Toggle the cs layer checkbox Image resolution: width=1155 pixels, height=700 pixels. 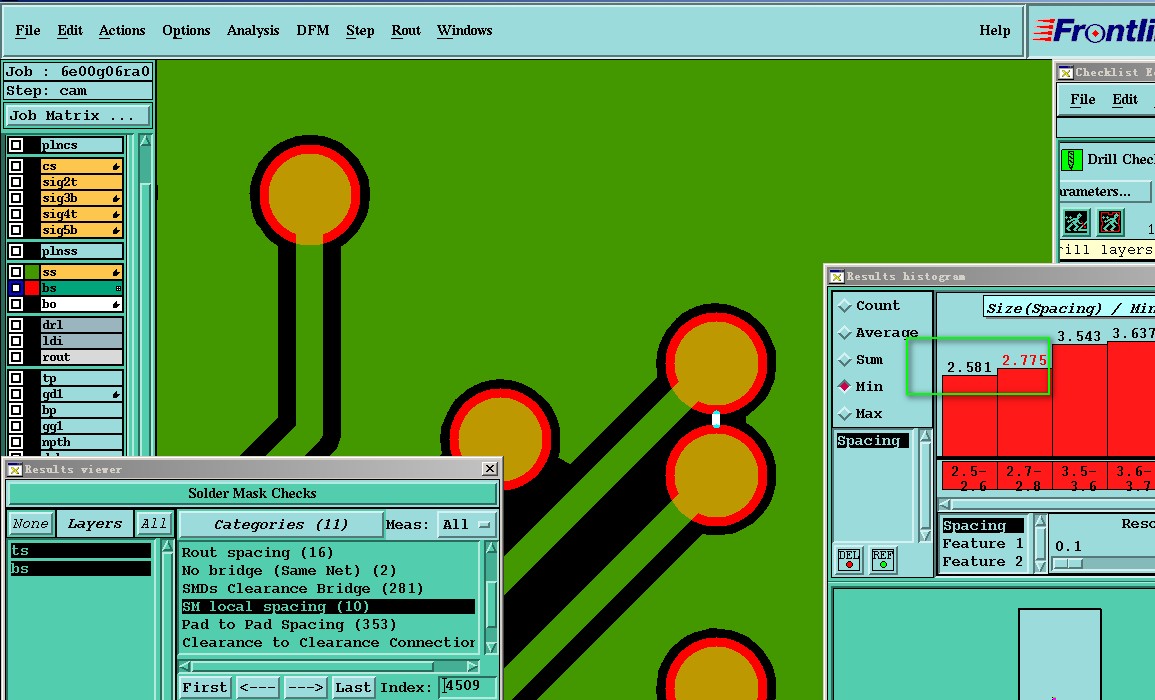coord(15,166)
